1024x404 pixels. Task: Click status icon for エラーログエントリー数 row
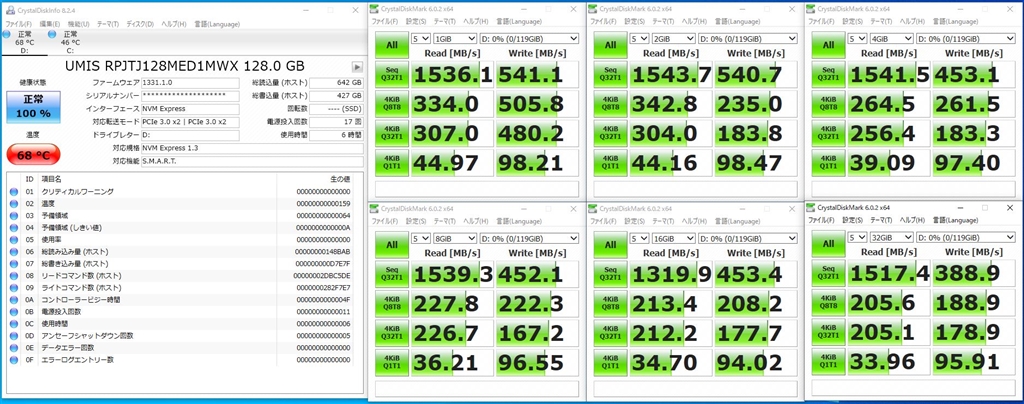[x=14, y=360]
